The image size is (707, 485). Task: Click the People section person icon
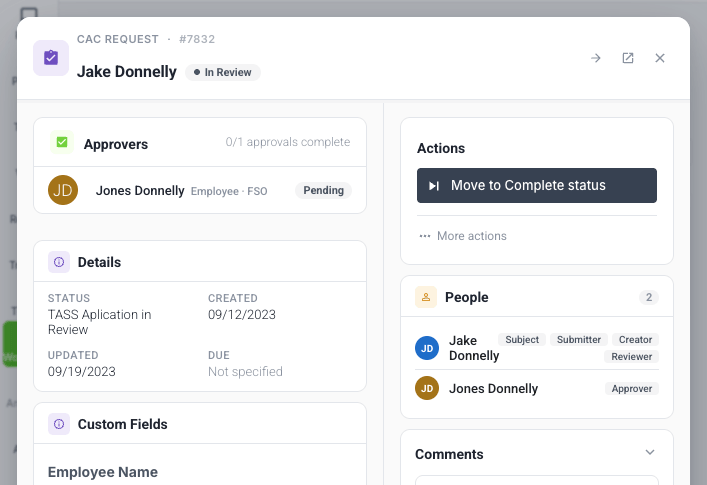click(x=426, y=297)
